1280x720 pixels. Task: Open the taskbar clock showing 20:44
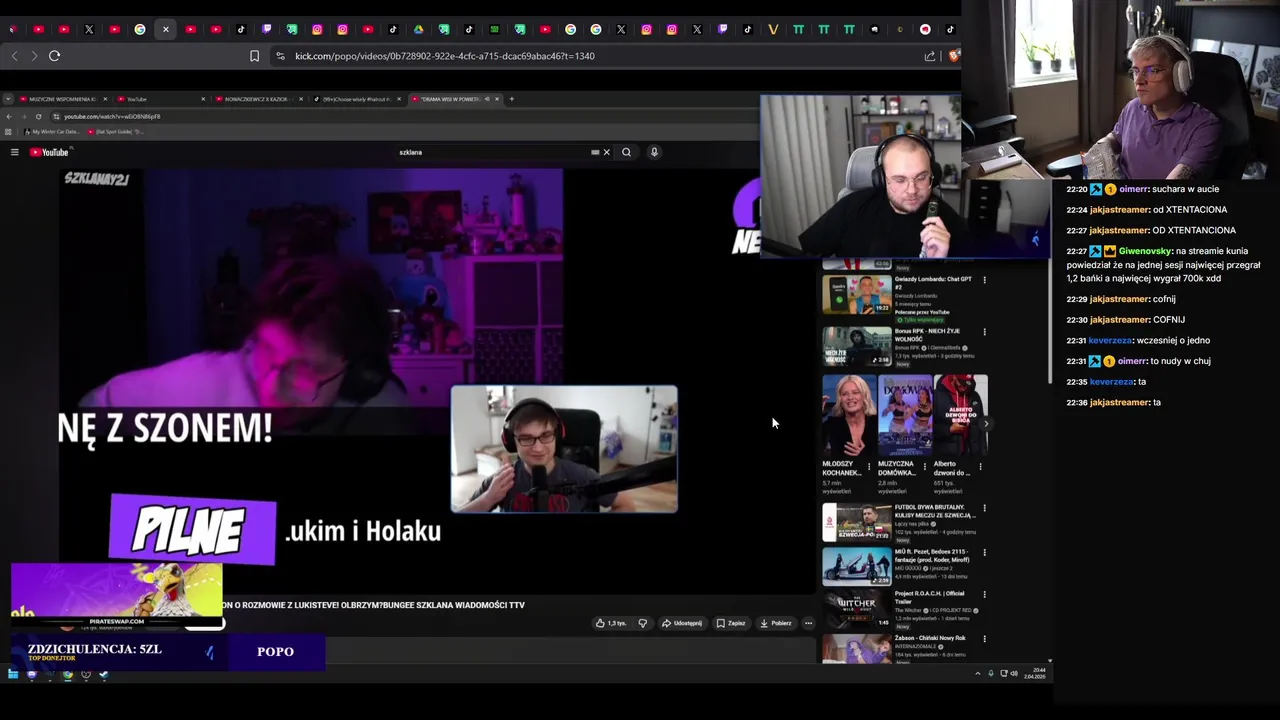1035,673
